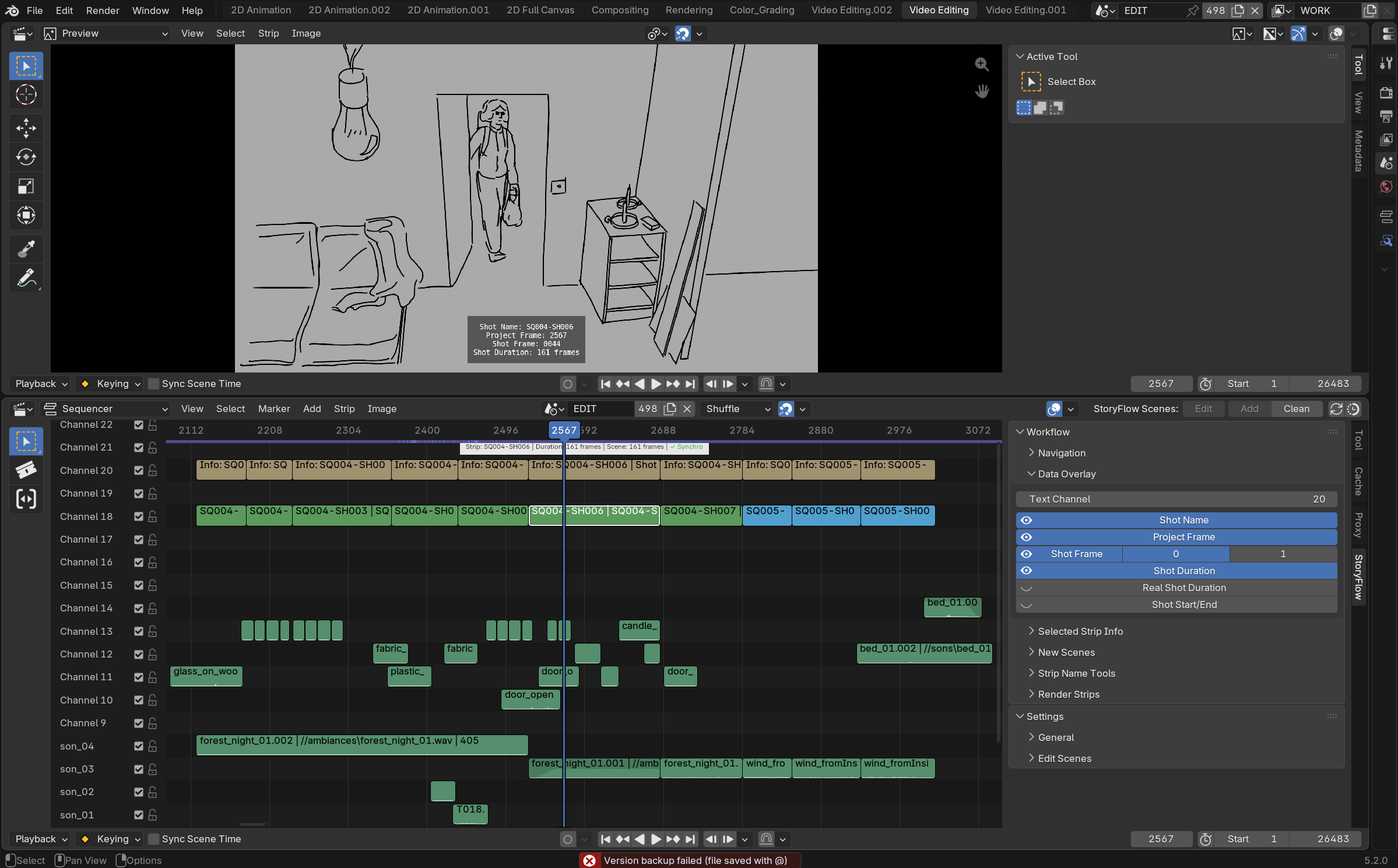Click the StoryFlow refresh scenes icon

click(1336, 409)
